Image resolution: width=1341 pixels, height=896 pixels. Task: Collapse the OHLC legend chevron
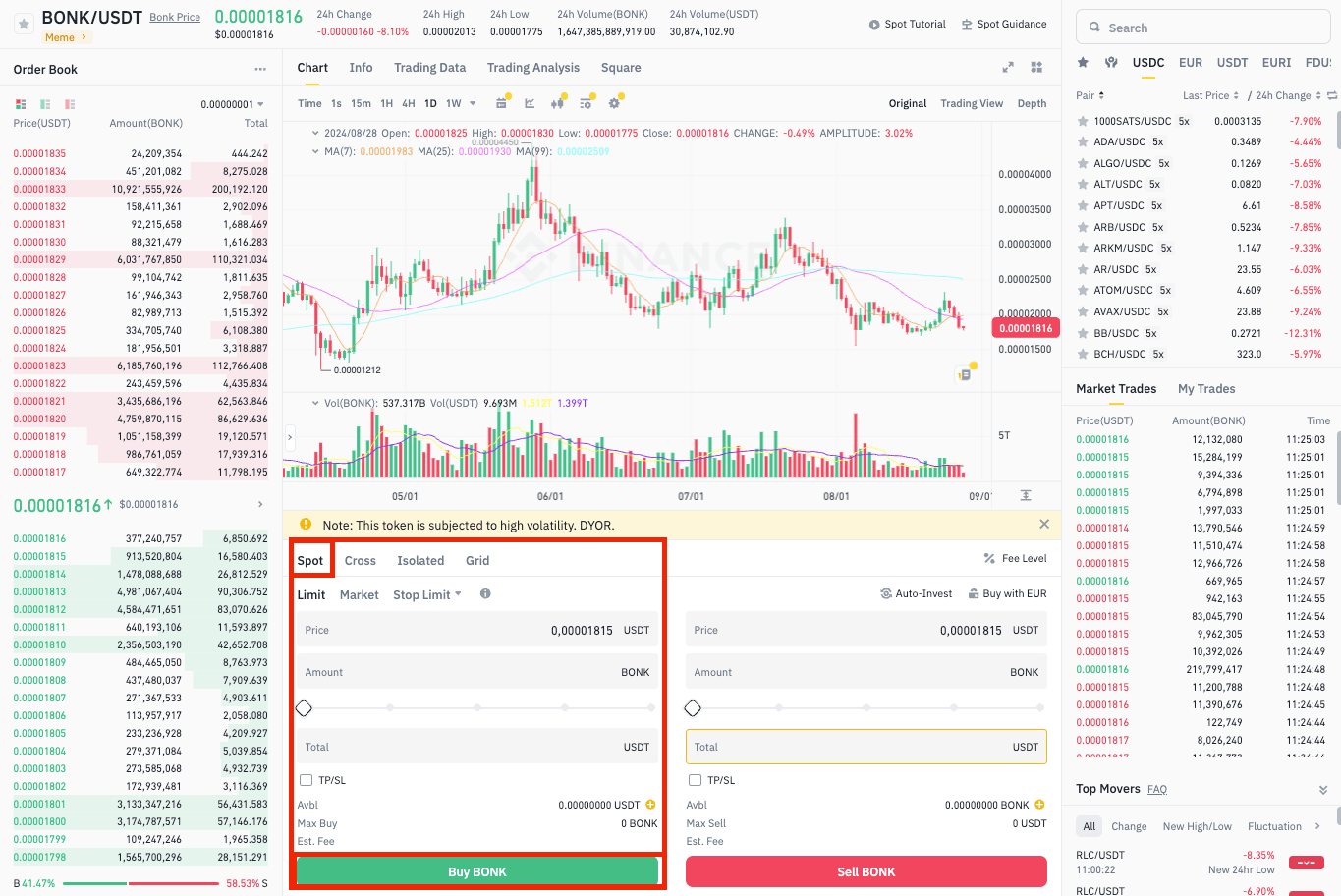(315, 133)
